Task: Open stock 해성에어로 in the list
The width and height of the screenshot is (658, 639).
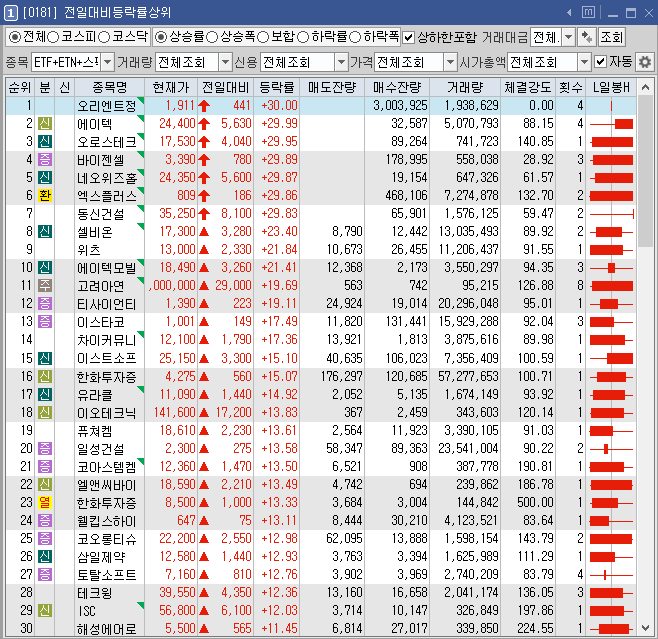Action: [107, 629]
